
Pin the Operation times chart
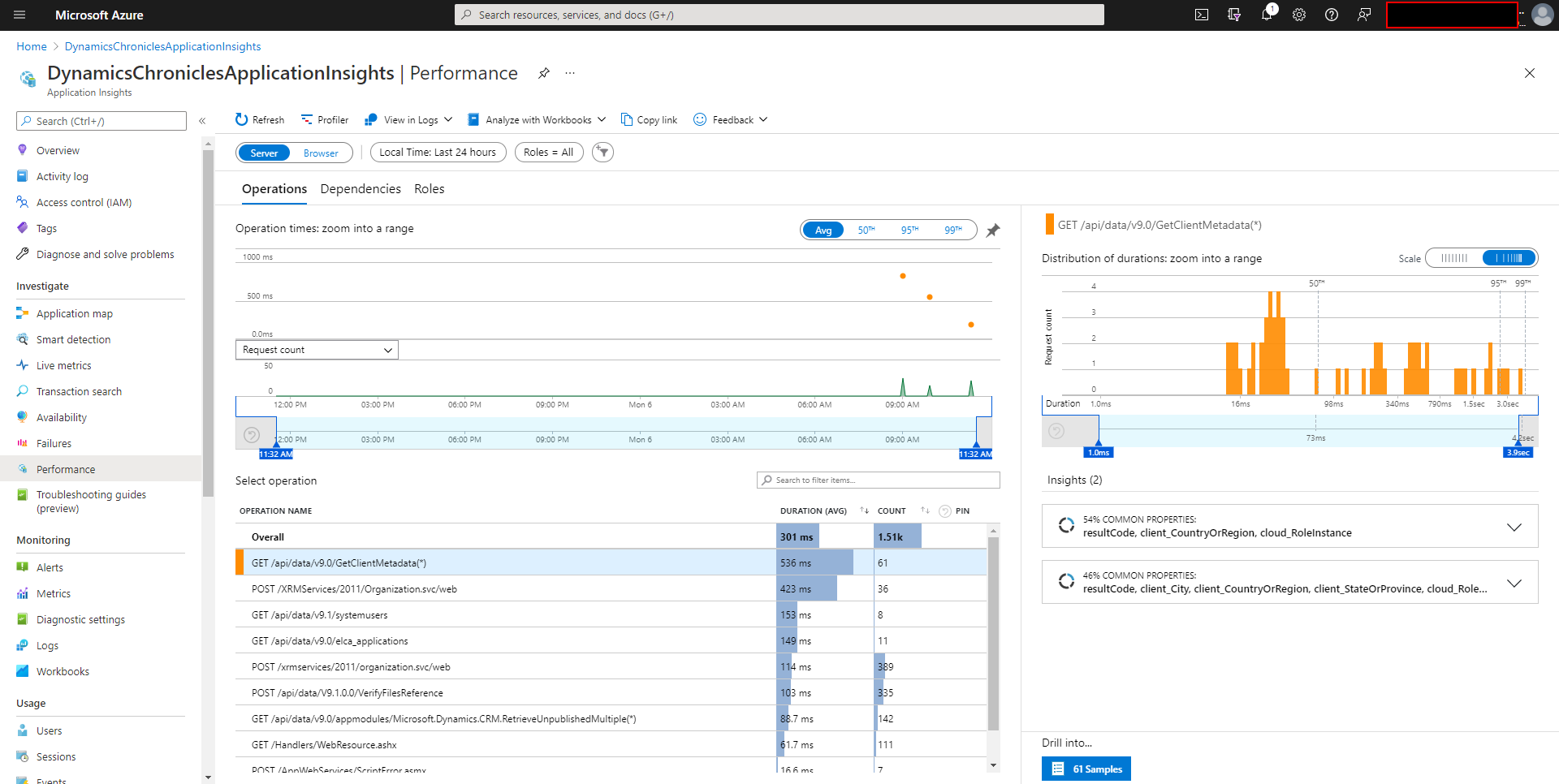click(x=992, y=230)
